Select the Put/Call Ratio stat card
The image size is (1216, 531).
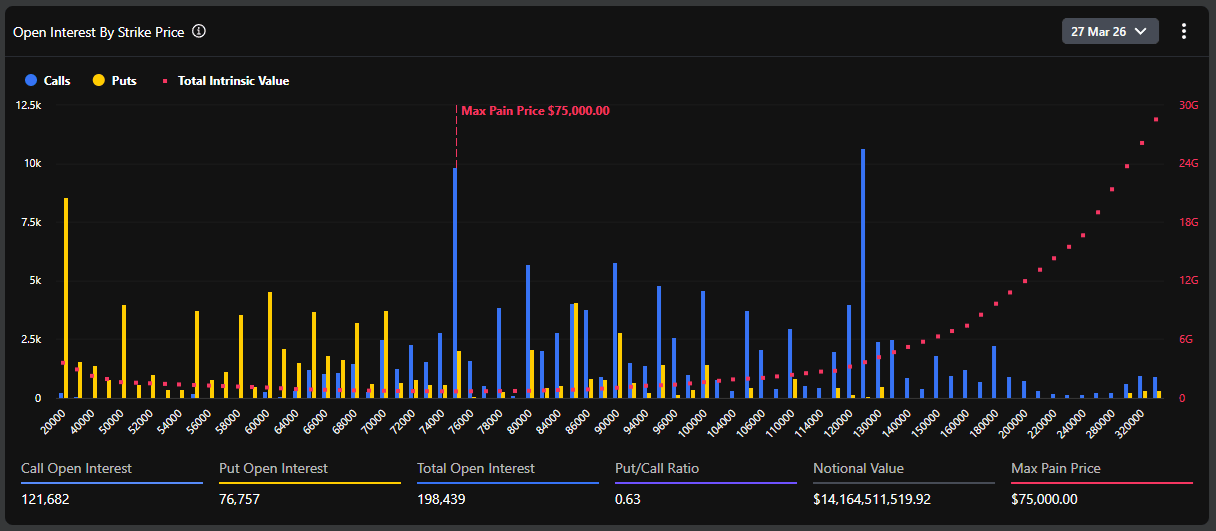(705, 484)
